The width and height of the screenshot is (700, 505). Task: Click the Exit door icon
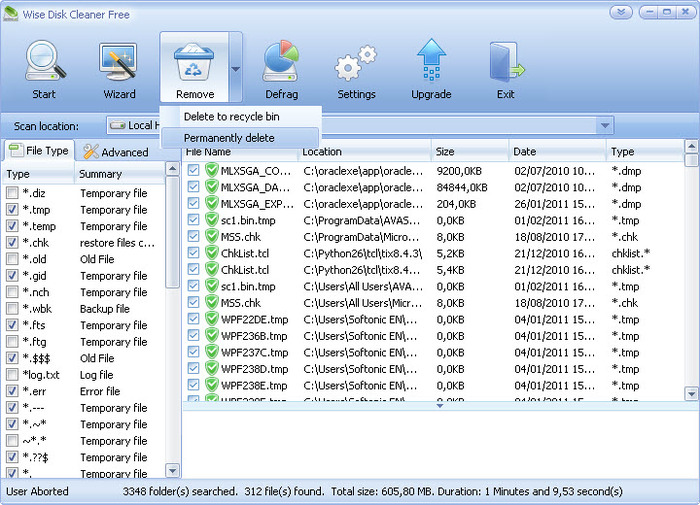[x=506, y=62]
